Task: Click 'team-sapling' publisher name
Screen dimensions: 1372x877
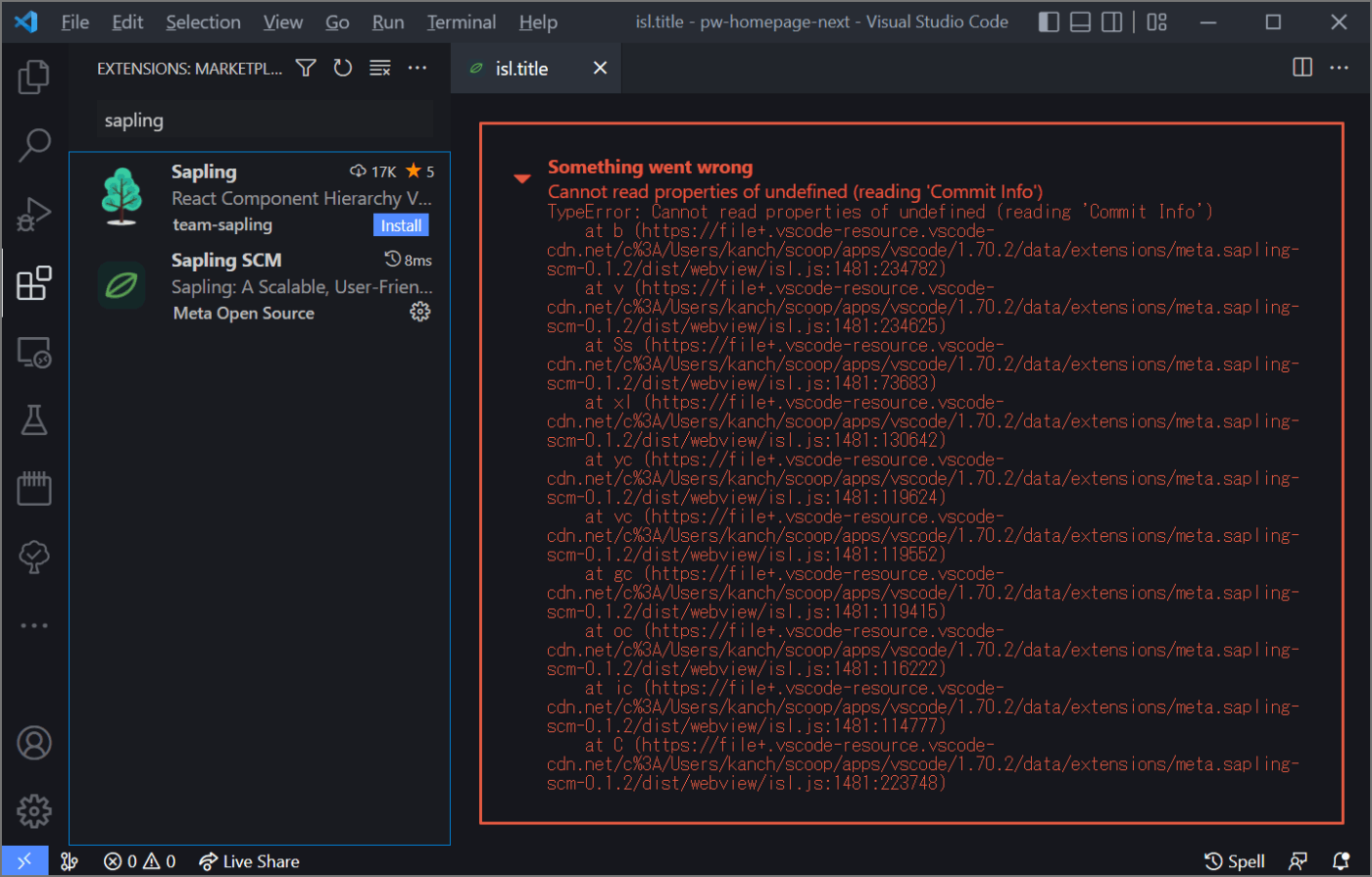Action: coord(222,224)
